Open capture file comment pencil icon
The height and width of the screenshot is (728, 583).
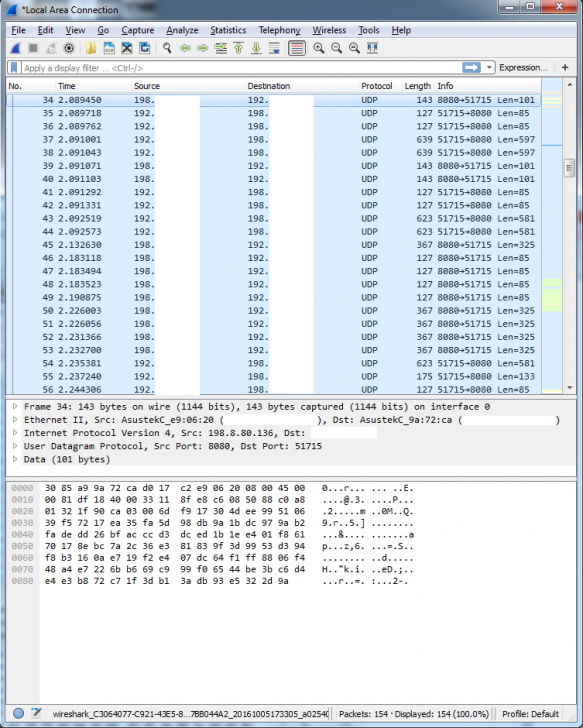pos(36,713)
